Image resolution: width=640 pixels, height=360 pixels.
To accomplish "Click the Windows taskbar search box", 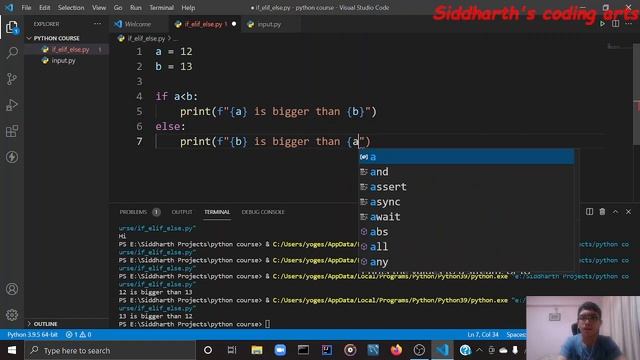I will click(x=110, y=350).
